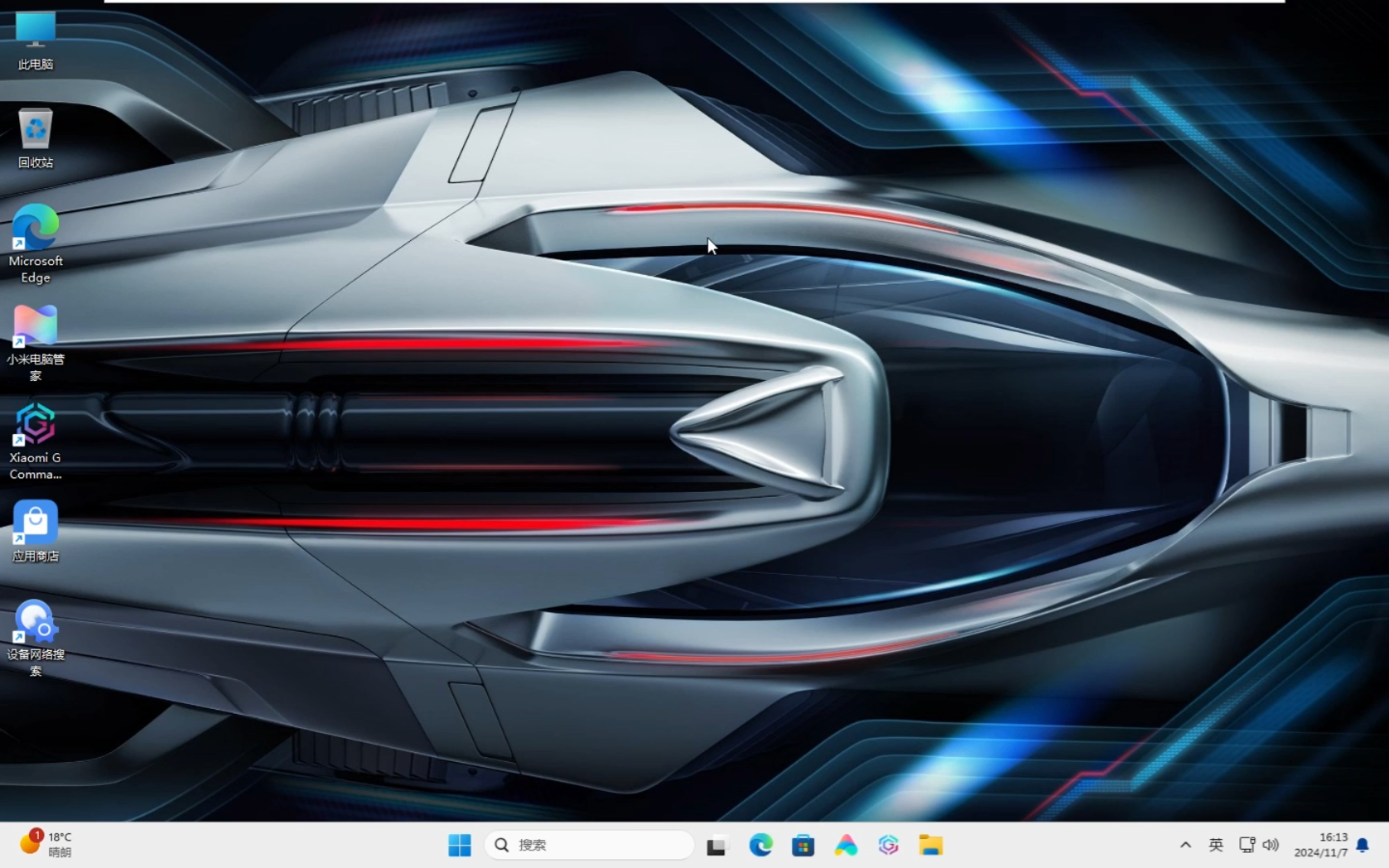The width and height of the screenshot is (1389, 868).
Task: Click the taskbar 搜索 search box
Action: [x=588, y=846]
